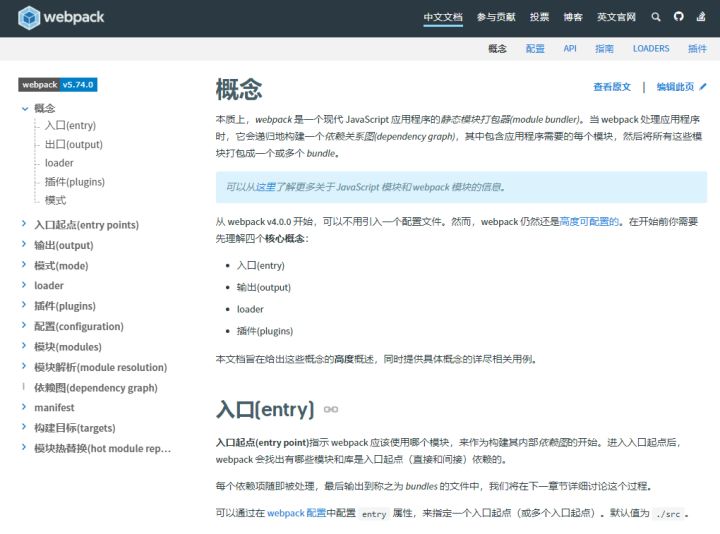Expand the 模块(modules) sidebar section
This screenshot has height=534, width=720.
24,345
